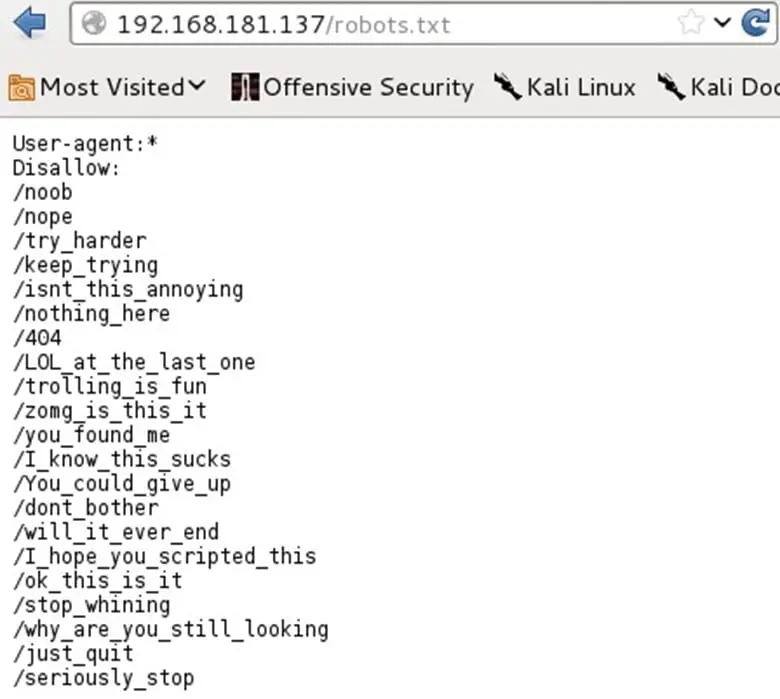This screenshot has height=699, width=780.
Task: Click the /I_hope_you_scripted_this line
Action: point(164,556)
